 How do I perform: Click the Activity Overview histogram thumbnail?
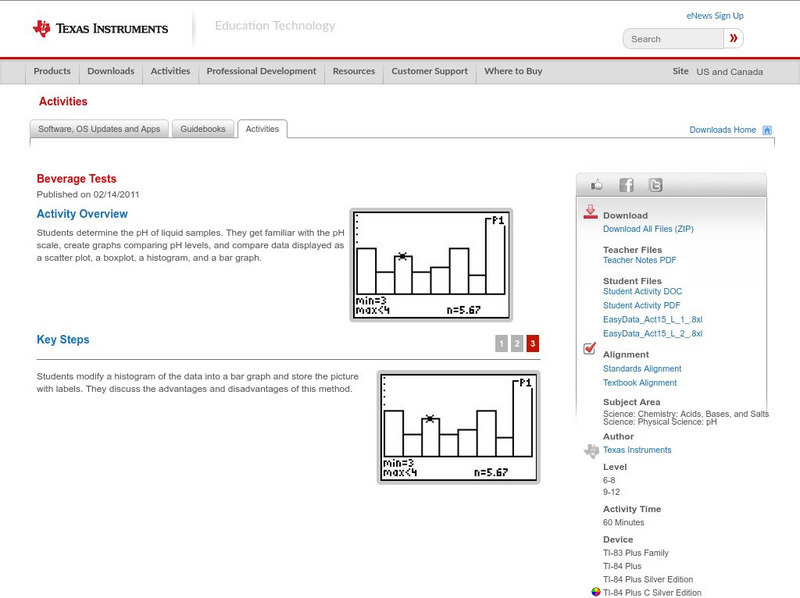[x=431, y=265]
